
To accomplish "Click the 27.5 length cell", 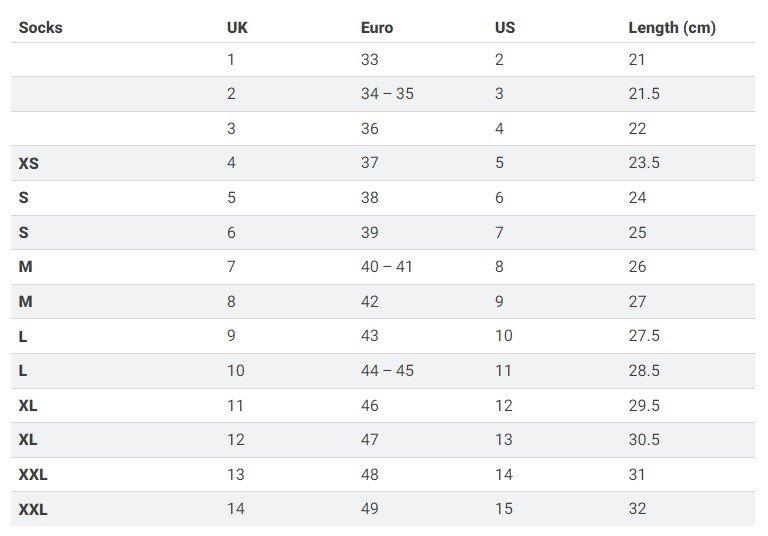I will click(644, 336).
